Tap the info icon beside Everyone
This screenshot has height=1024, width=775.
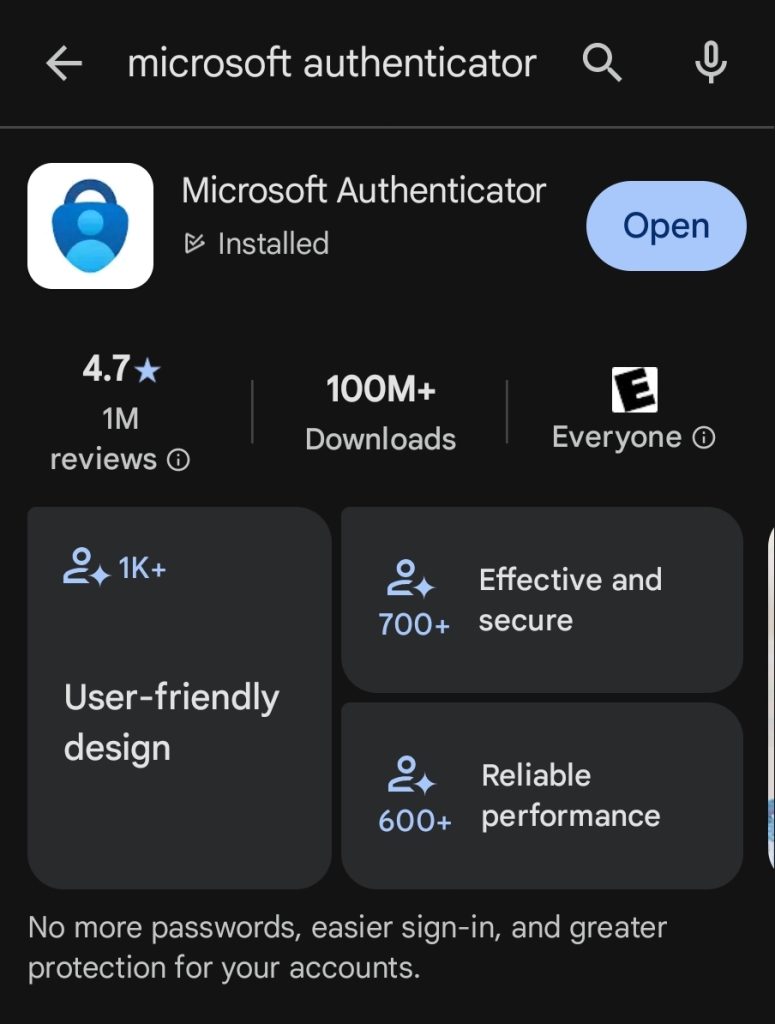click(x=704, y=438)
